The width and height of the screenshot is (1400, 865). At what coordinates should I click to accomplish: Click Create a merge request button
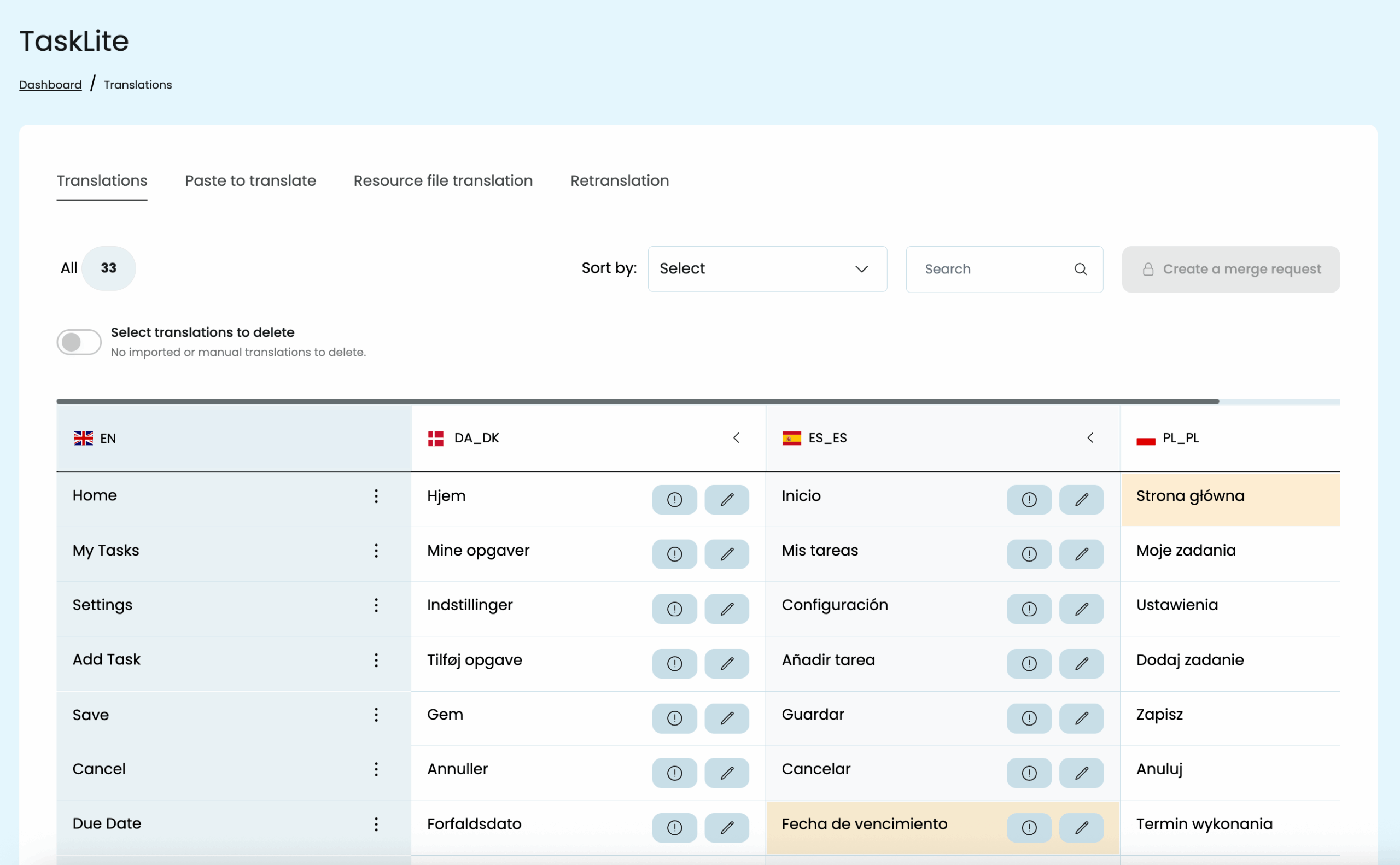[x=1230, y=269]
